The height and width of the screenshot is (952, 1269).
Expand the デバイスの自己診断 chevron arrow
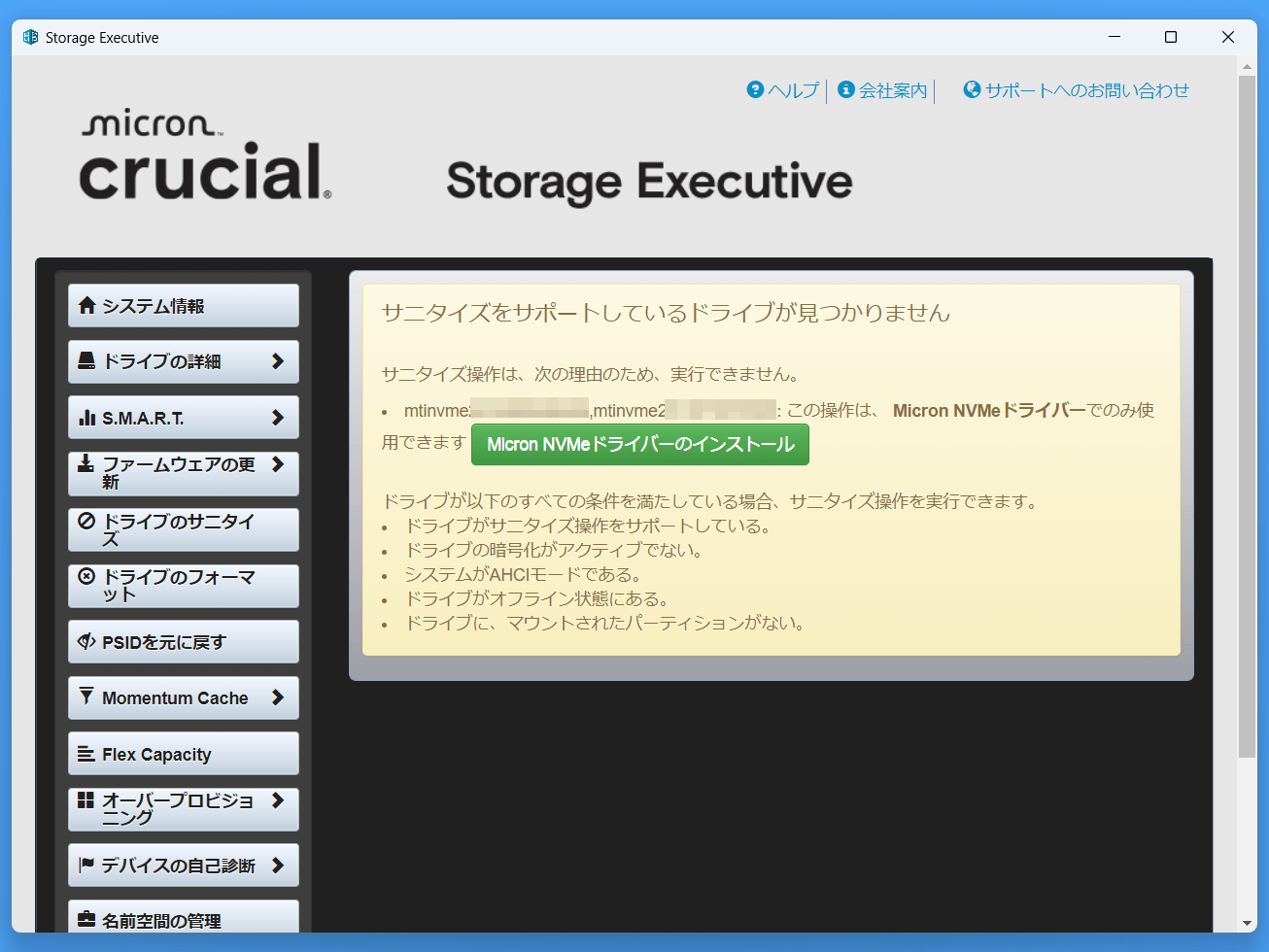[278, 865]
